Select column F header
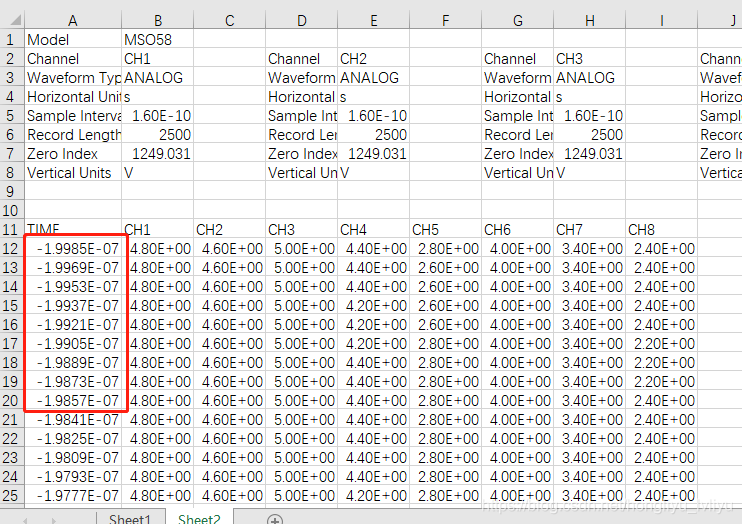This screenshot has height=524, width=742. point(445,20)
